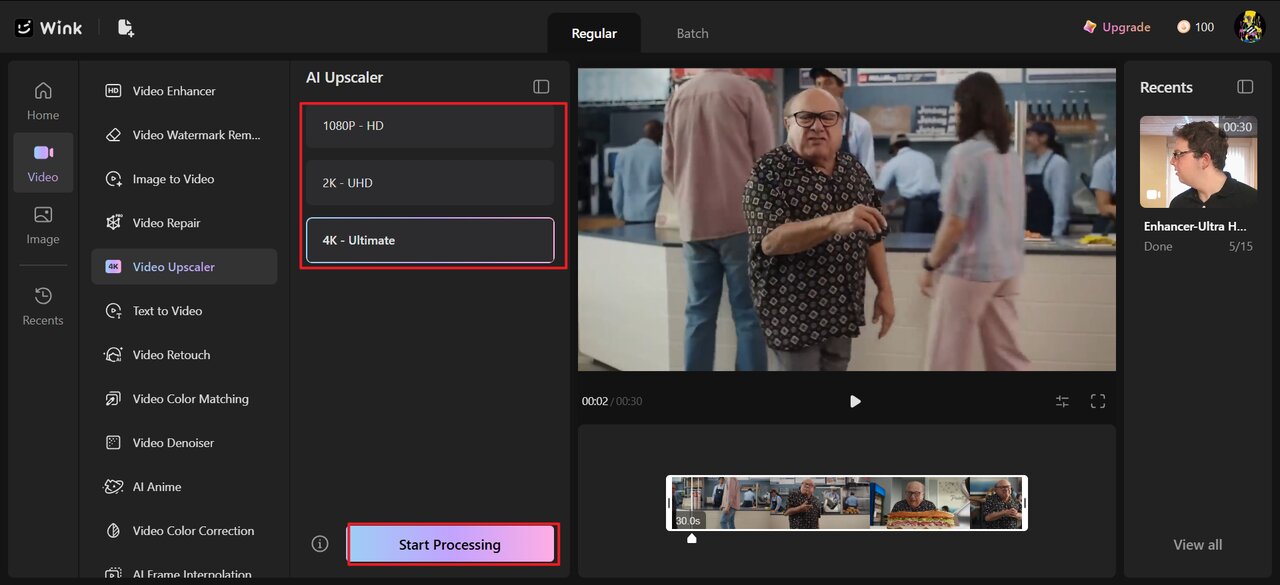Select the AI Anime tool
The image size is (1280, 585).
pos(184,487)
